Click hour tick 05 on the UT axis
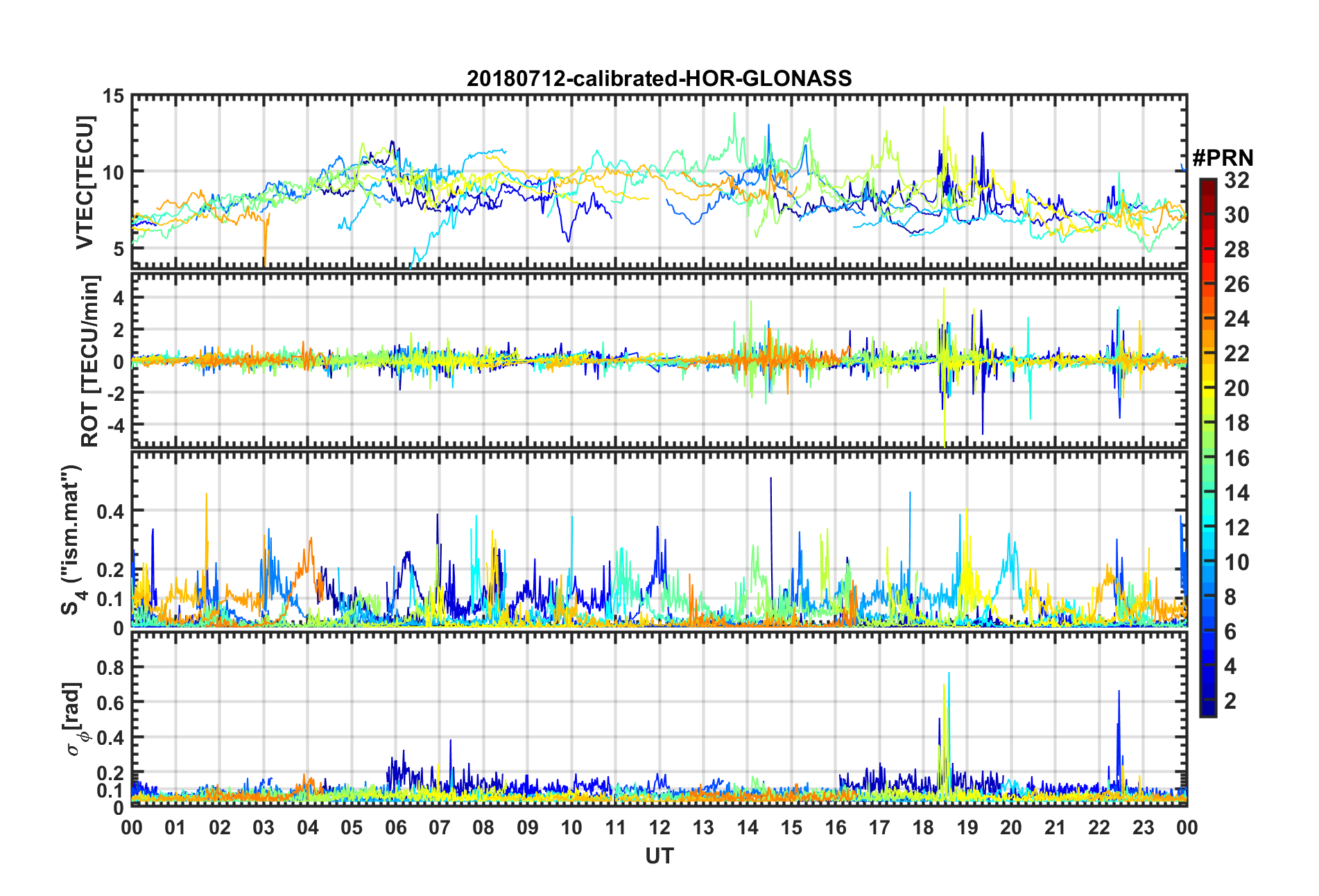 (352, 827)
